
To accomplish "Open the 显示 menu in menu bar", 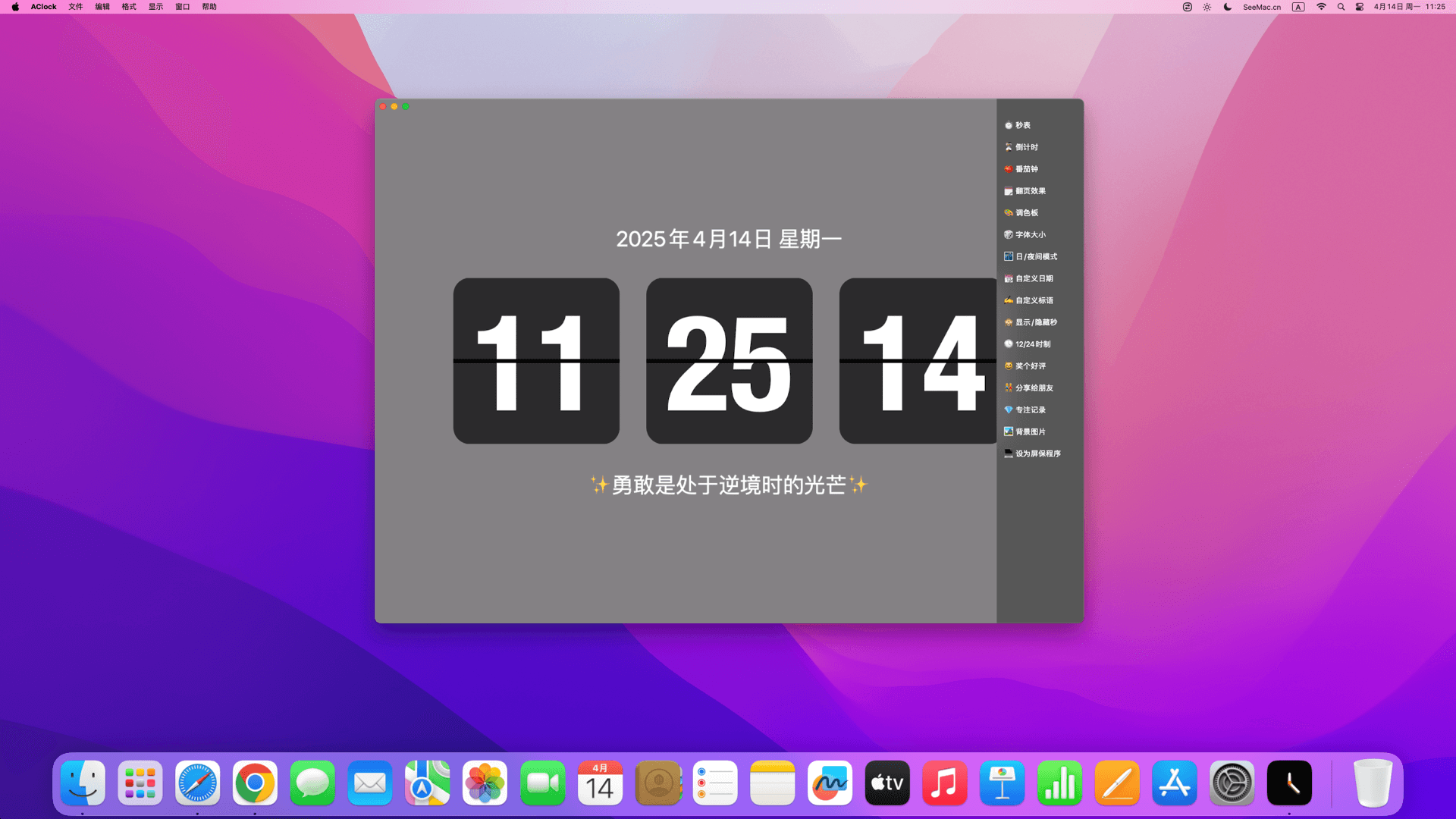I will (155, 7).
